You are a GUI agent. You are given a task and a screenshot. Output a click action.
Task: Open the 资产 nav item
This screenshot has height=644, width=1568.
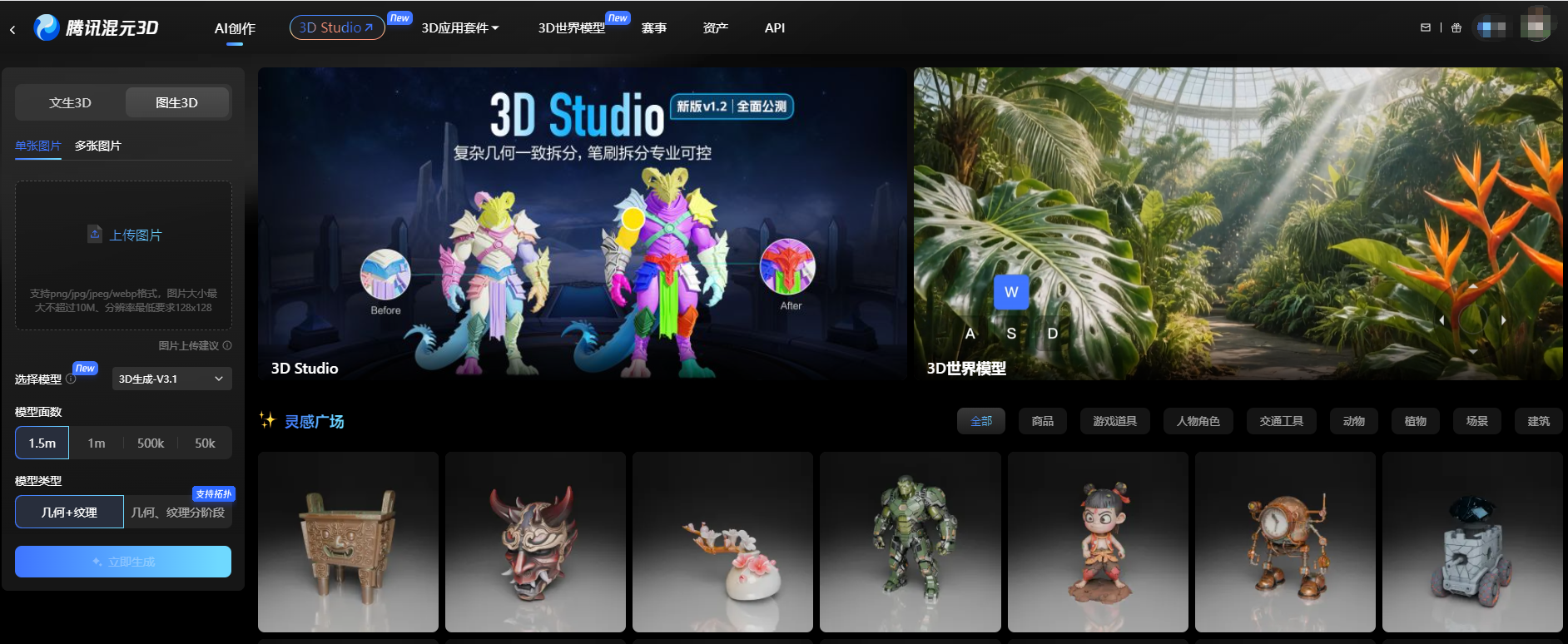tap(715, 28)
